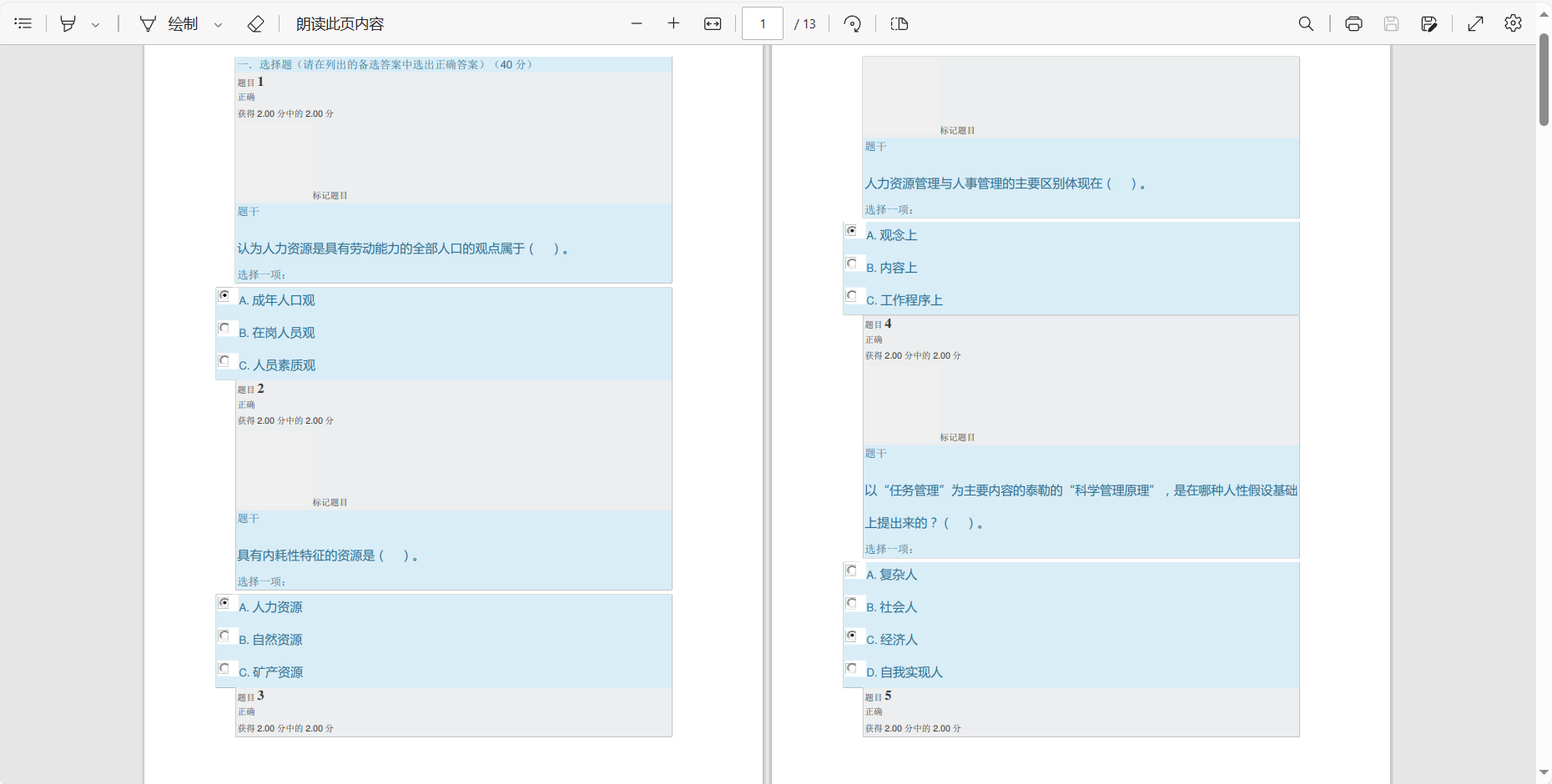
Task: Click the scrollbar up arrow
Action: coord(1544,14)
